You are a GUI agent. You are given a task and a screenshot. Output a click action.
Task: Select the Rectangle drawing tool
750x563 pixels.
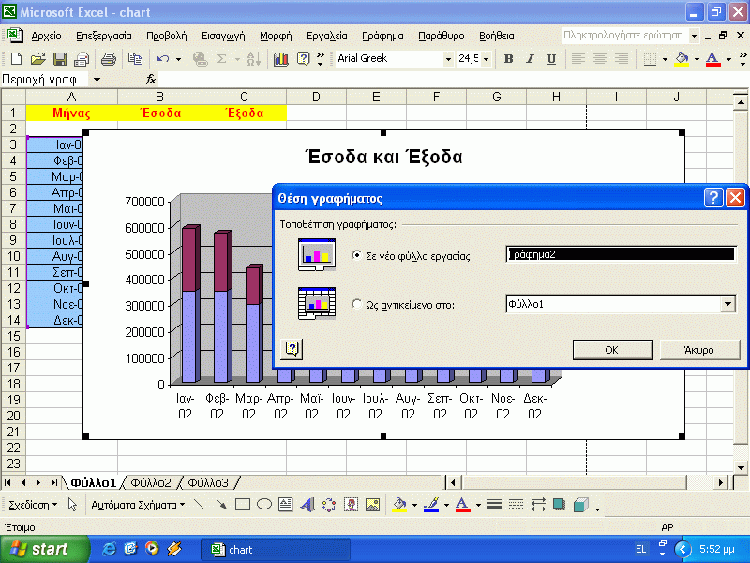pyautogui.click(x=243, y=505)
